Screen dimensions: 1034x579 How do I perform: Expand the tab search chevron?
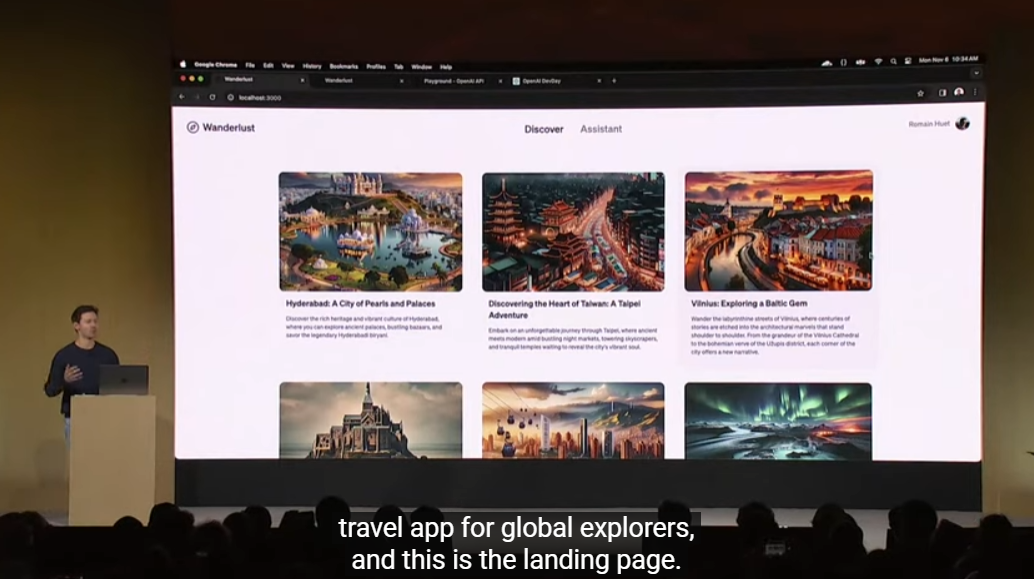point(976,73)
